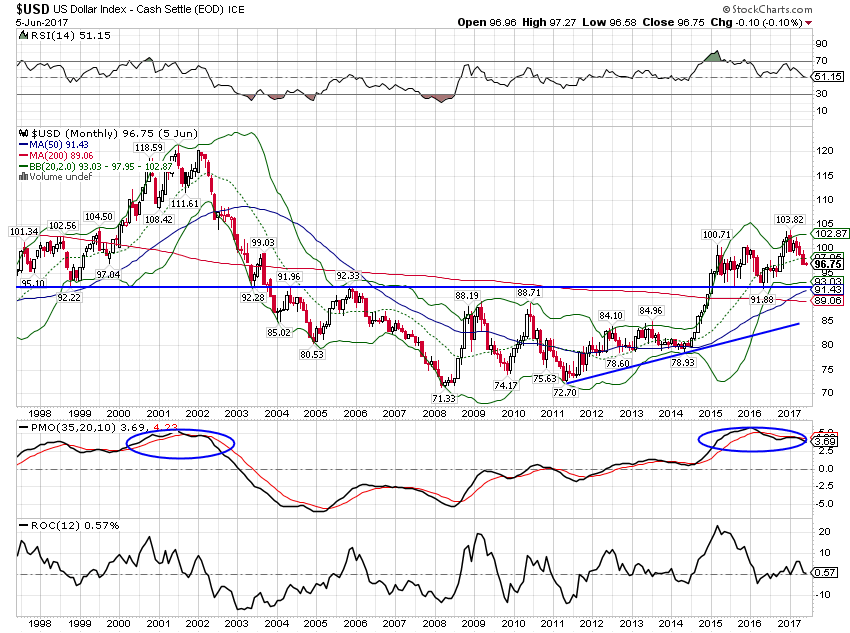Click the red down arrow after Chg
Screen dimensions: 850x633
tap(808, 23)
